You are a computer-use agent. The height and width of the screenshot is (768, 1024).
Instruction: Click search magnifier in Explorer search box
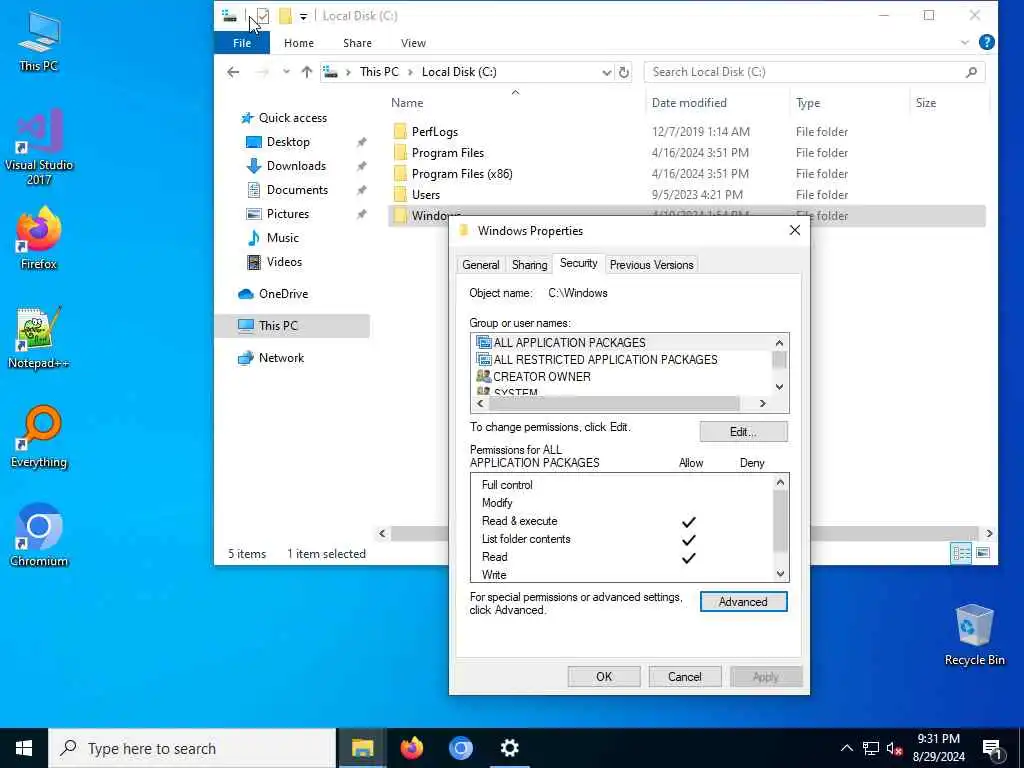click(x=971, y=72)
